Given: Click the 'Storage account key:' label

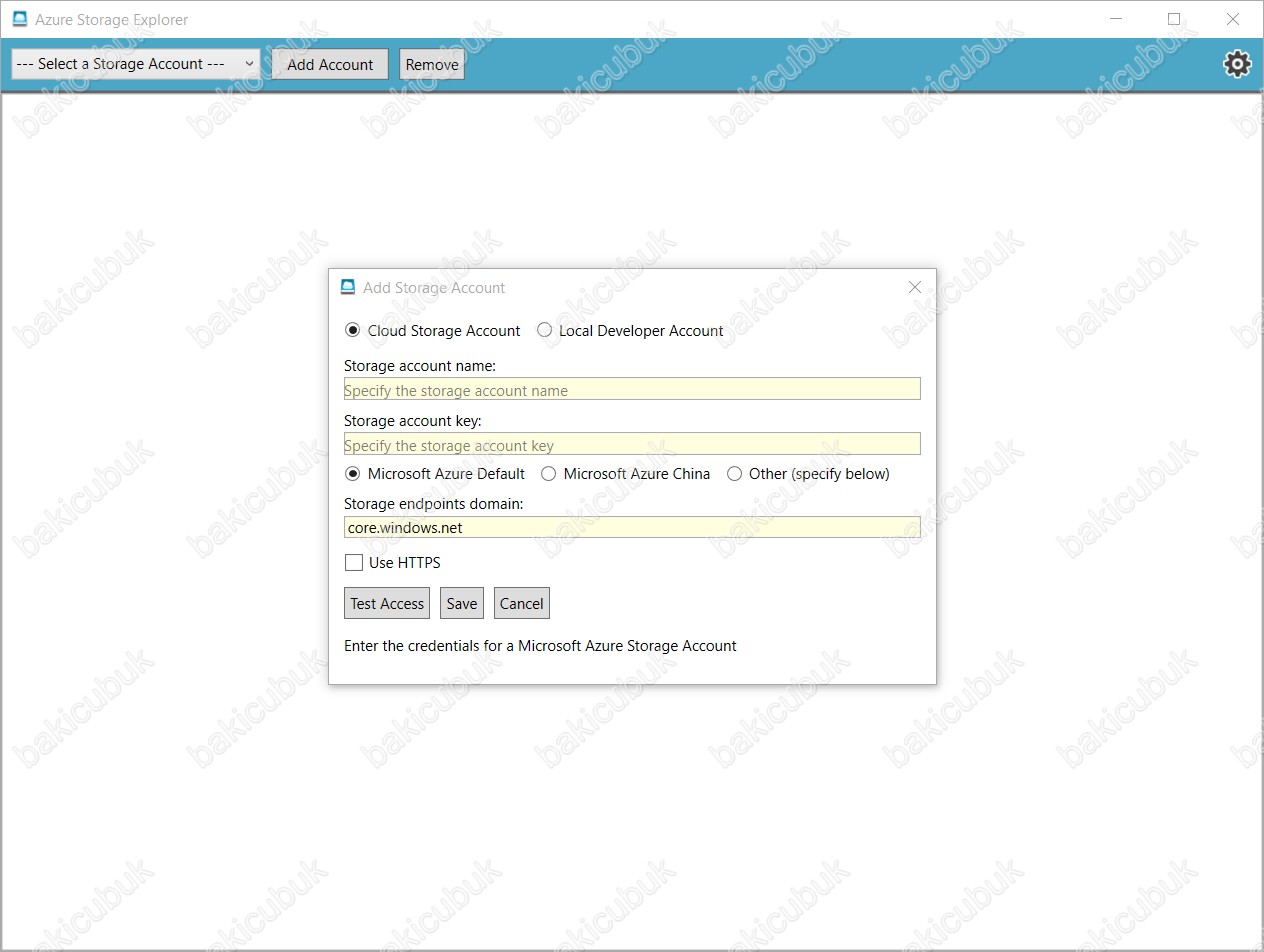Looking at the screenshot, I should (x=413, y=421).
